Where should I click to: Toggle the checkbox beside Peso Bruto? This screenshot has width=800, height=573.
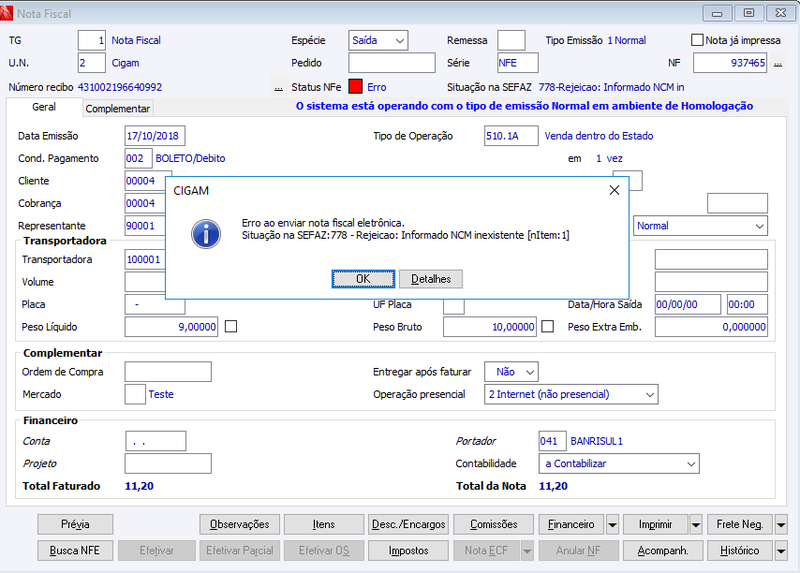coord(547,326)
